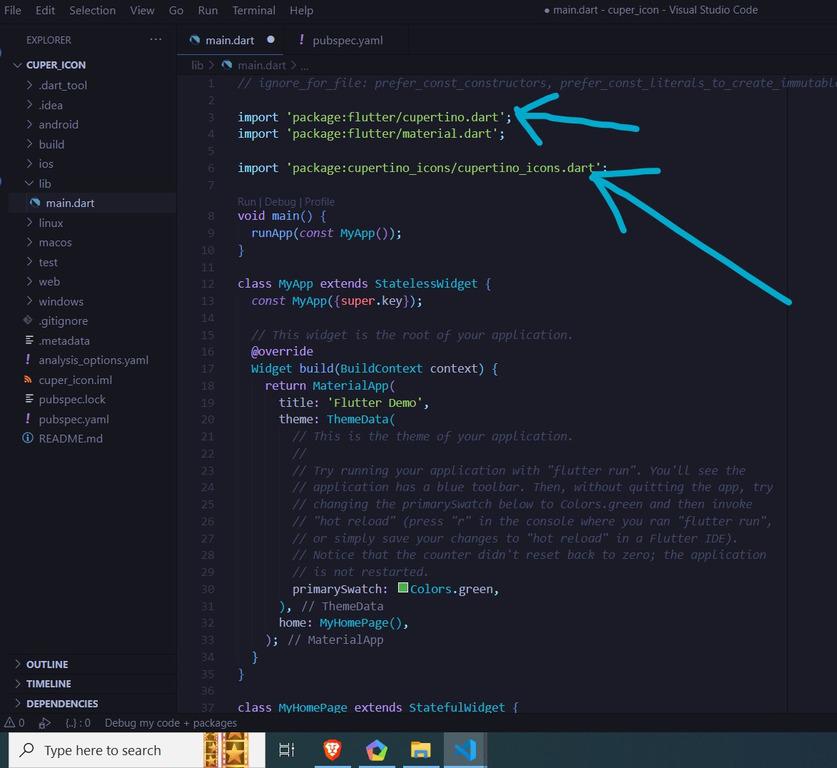Click the feed icon beside cuper_icon.iml
This screenshot has width=837, height=768.
click(28, 379)
